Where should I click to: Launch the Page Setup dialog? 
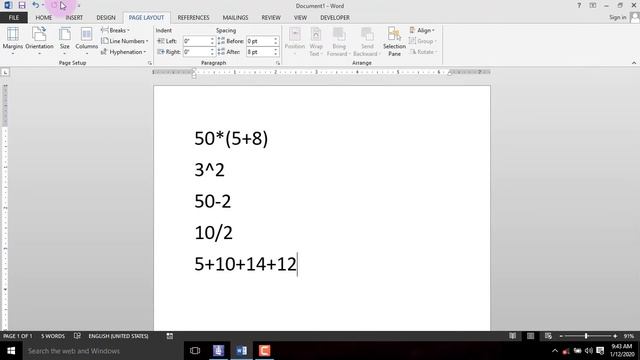click(150, 63)
